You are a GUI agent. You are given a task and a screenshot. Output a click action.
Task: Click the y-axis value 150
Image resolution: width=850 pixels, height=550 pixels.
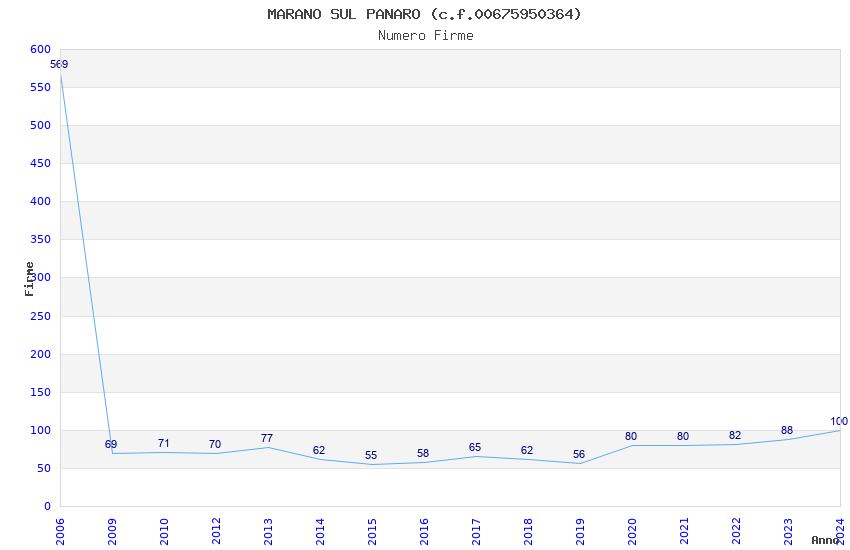click(x=41, y=392)
